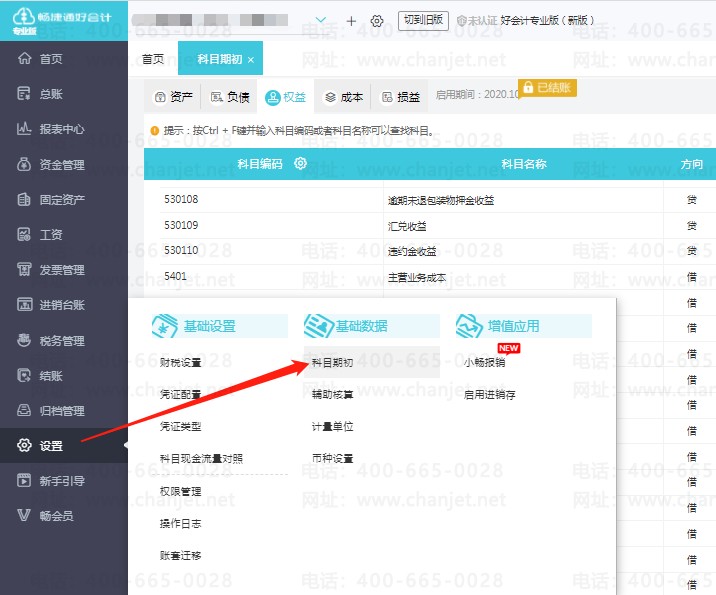Open the top bar settings gear

click(377, 21)
